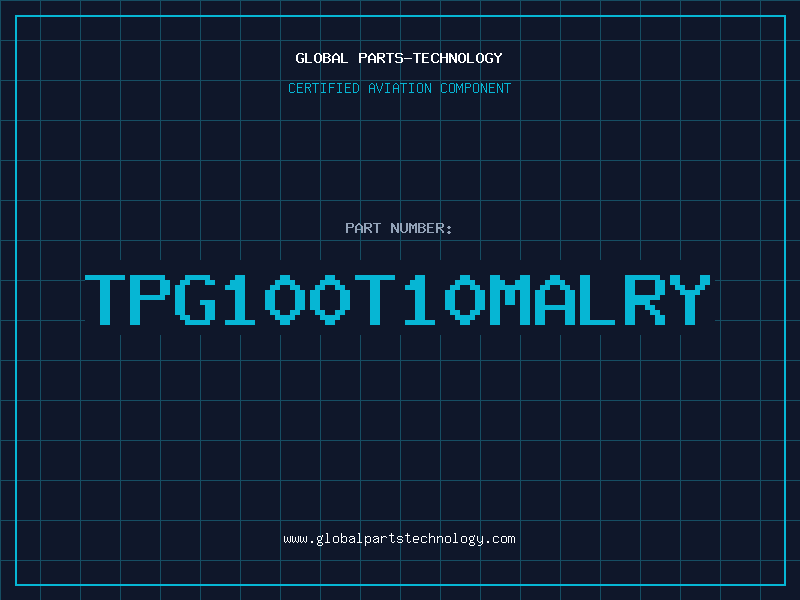This screenshot has width=800, height=600.
Task: Click the word PART in the label
Action: 362,228
